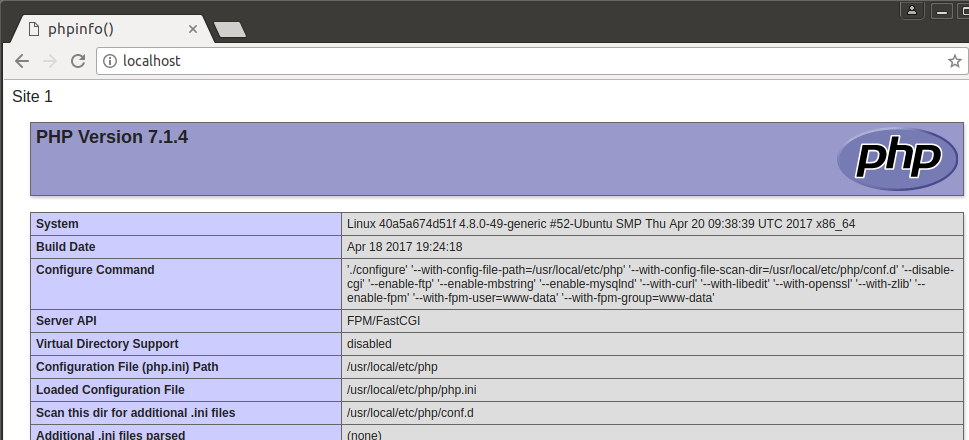Focus the localhost address bar

(531, 61)
